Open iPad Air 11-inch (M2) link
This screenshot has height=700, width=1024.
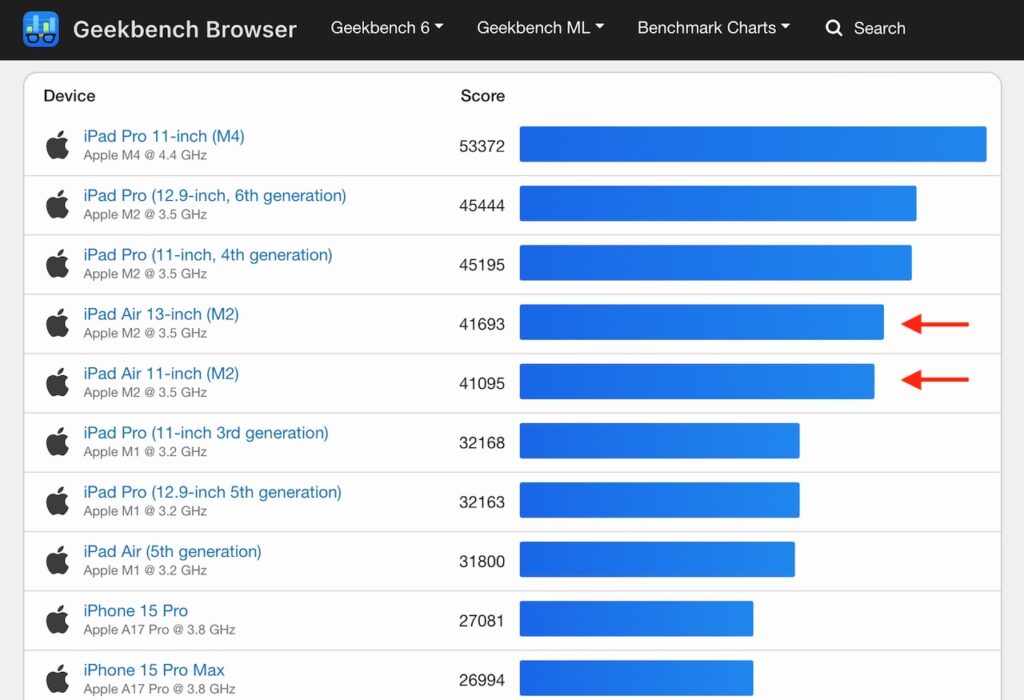click(x=161, y=374)
